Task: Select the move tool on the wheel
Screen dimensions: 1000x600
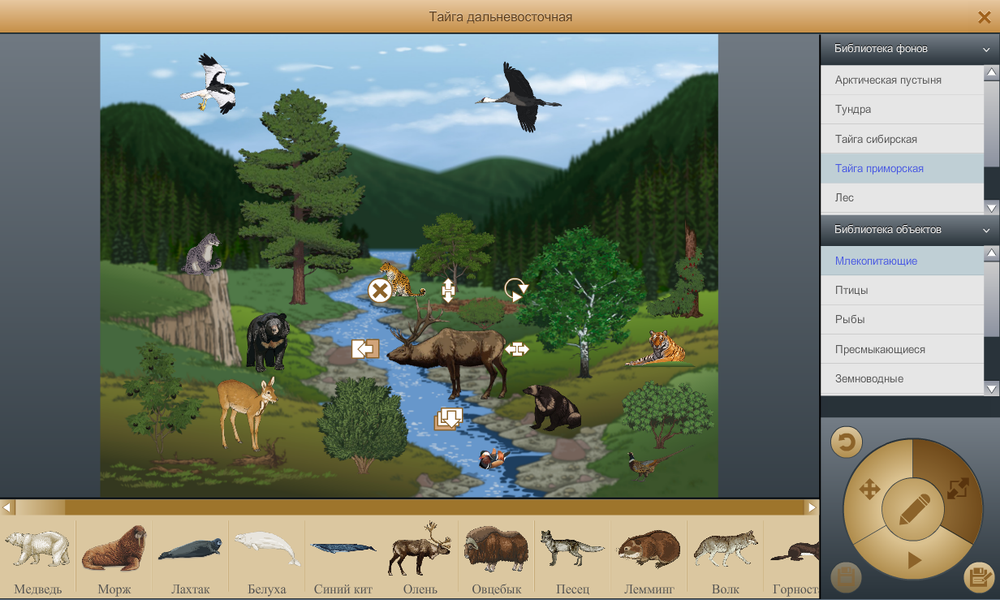Action: coord(868,489)
